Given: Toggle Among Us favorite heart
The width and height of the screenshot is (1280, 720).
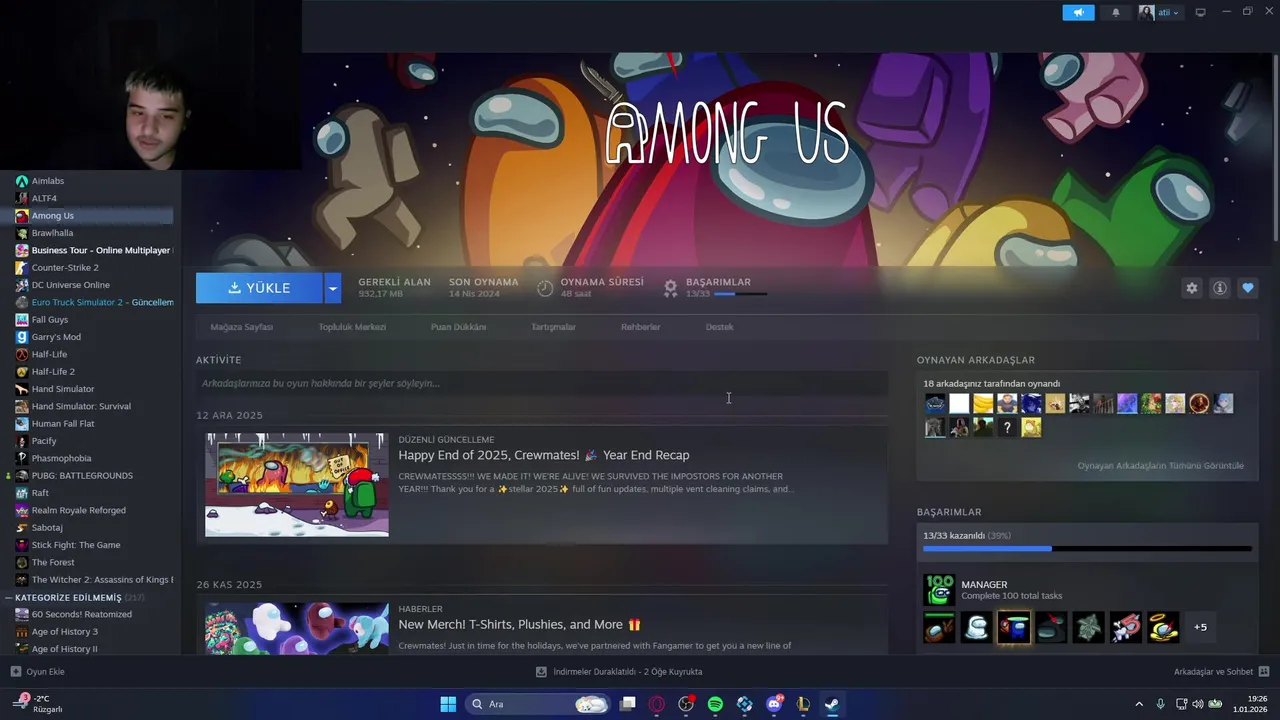Looking at the screenshot, I should tap(1248, 288).
